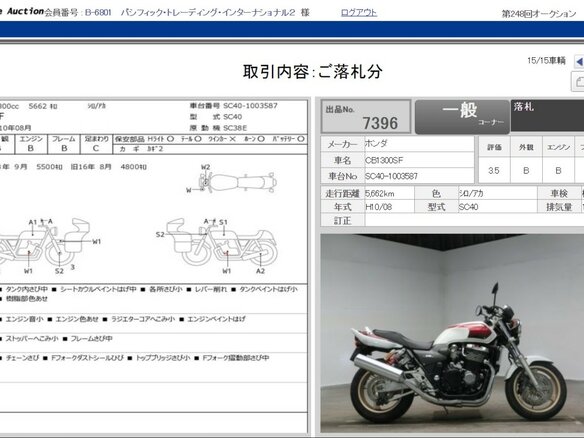The height and width of the screenshot is (438, 584).
Task: Click the ログアウト logout link
Action: tap(359, 13)
